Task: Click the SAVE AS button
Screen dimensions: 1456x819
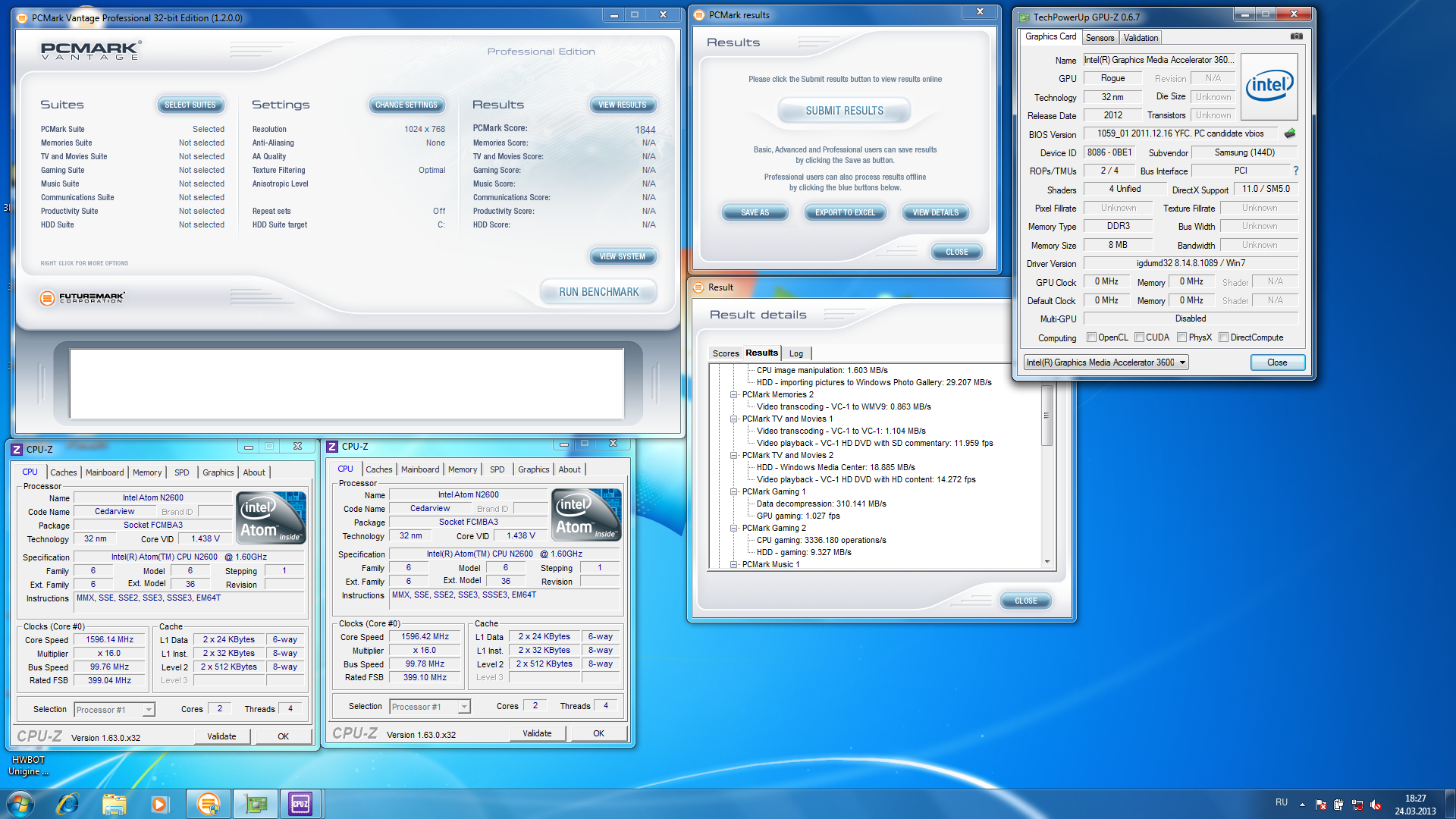Action: point(755,213)
